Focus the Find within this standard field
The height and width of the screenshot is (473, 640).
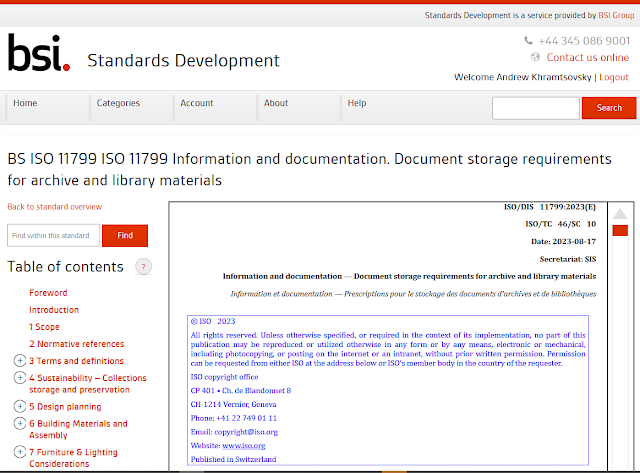pos(53,235)
